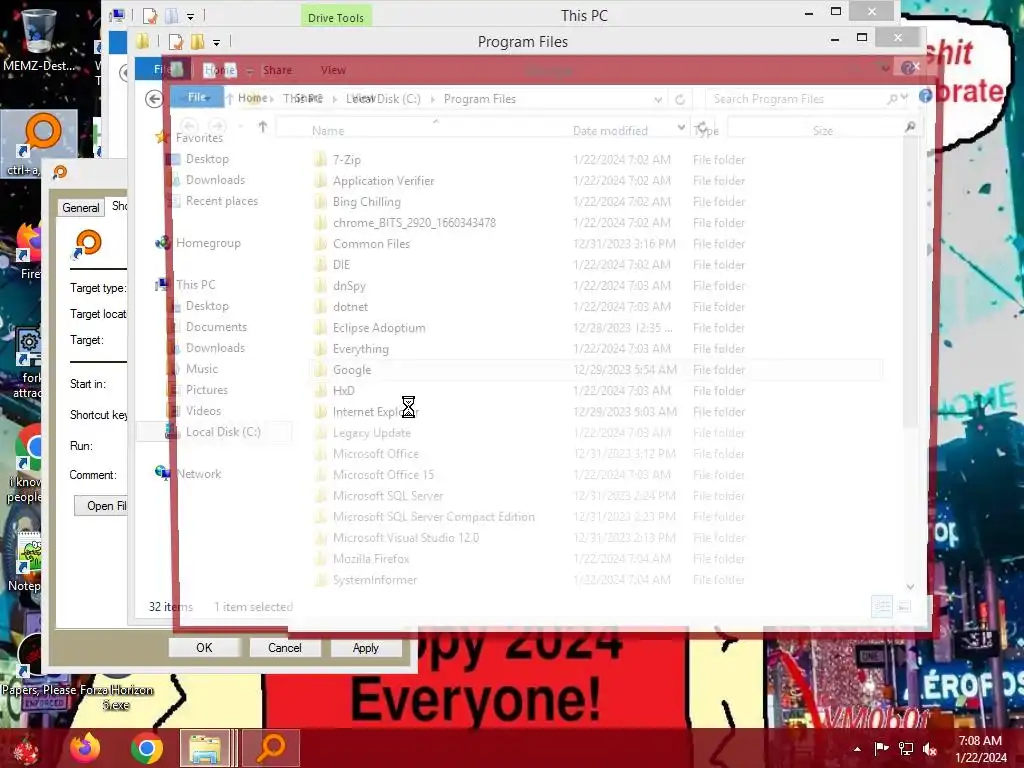Viewport: 1024px width, 768px height.
Task: Open Recent places under Favorites
Action: [222, 201]
